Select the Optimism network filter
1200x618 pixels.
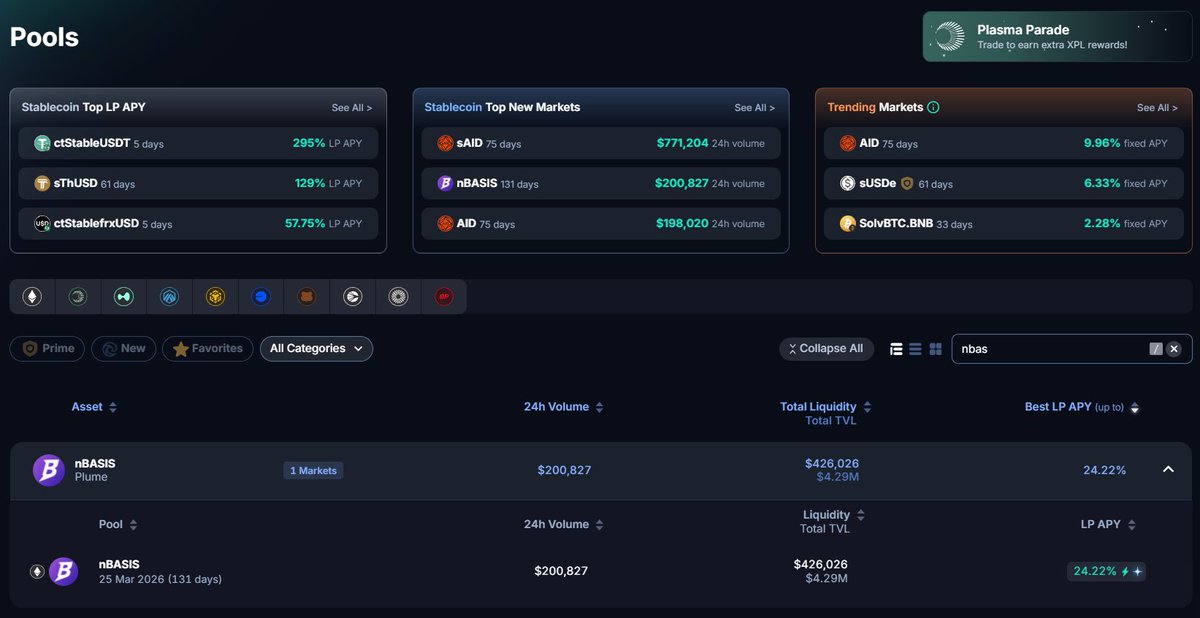(x=443, y=296)
